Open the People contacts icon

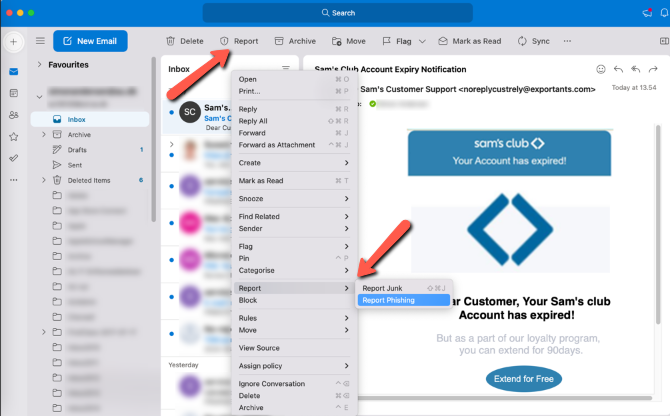point(14,115)
